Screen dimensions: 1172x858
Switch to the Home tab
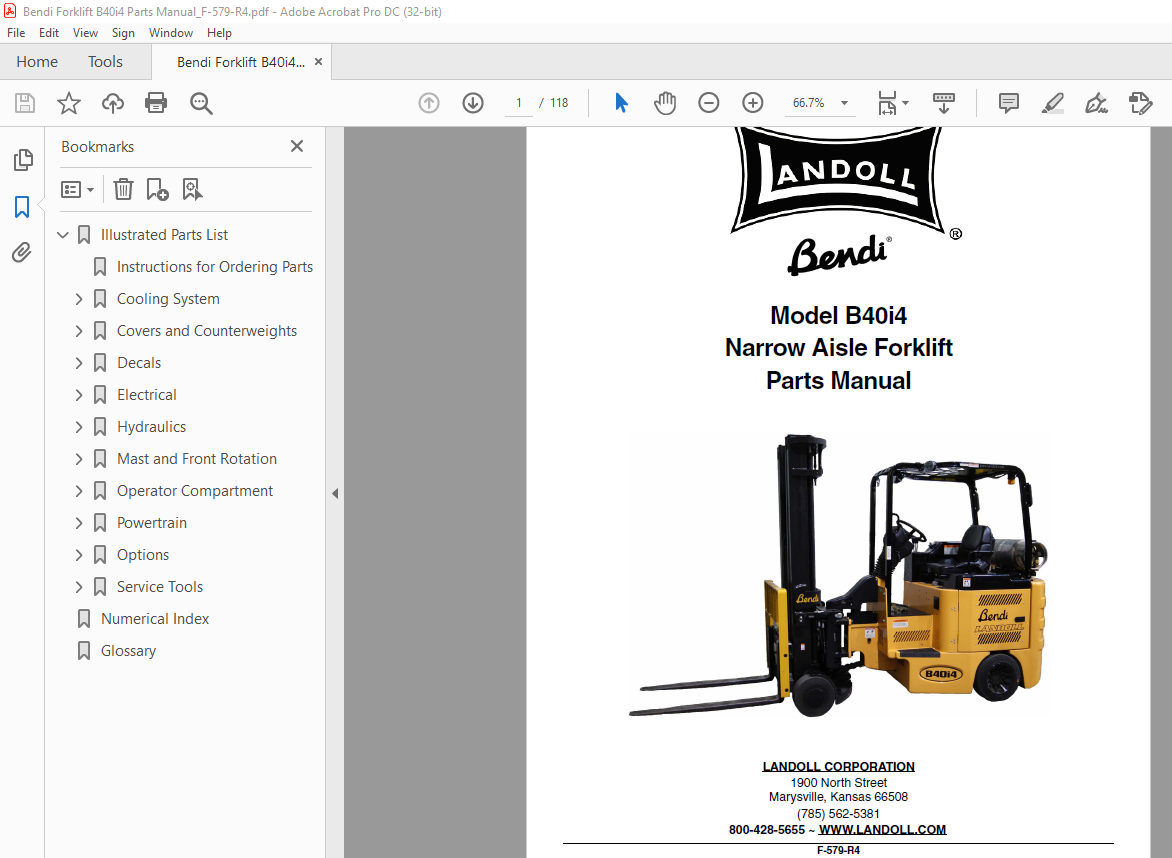[x=37, y=62]
